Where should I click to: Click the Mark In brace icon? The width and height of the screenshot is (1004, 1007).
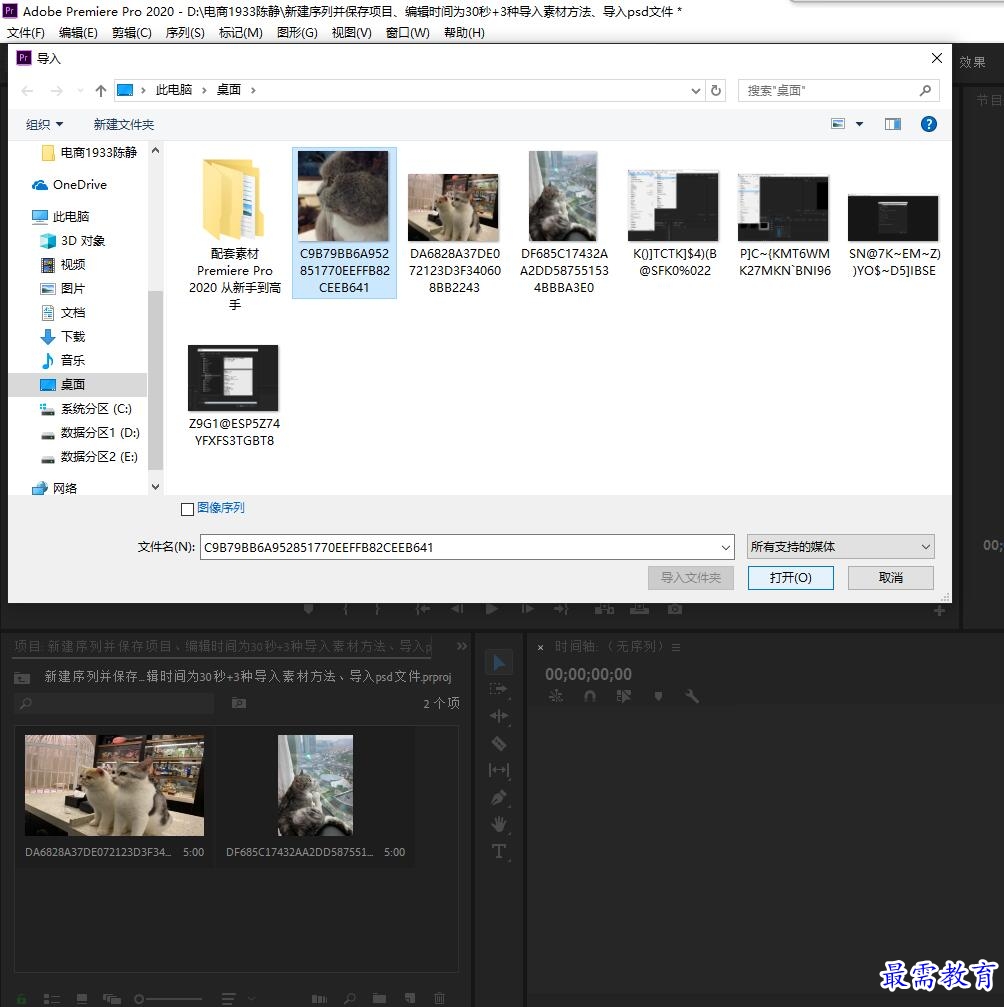[346, 609]
